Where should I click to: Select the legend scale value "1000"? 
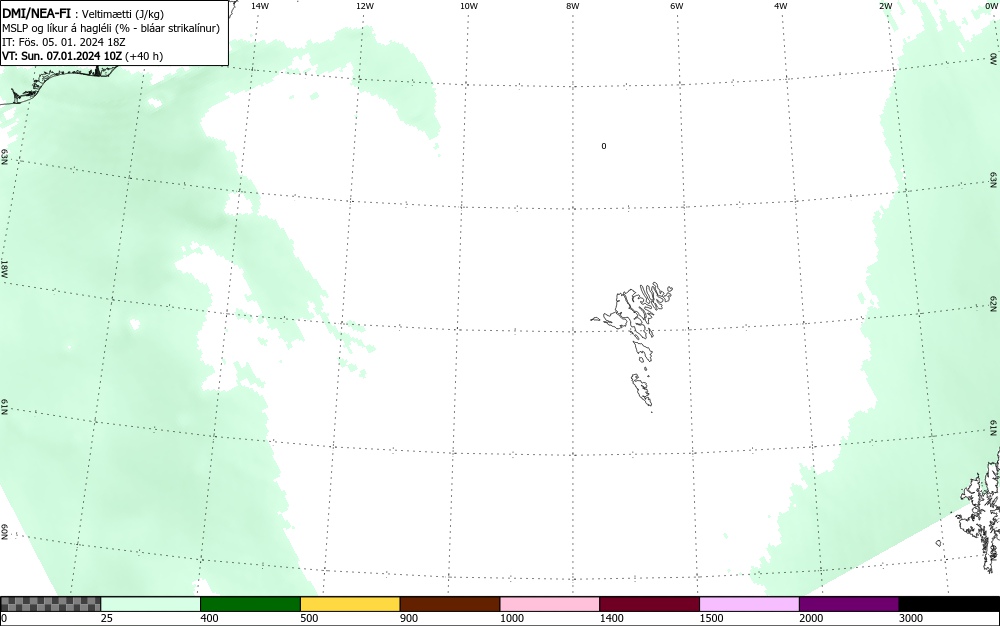tap(511, 618)
